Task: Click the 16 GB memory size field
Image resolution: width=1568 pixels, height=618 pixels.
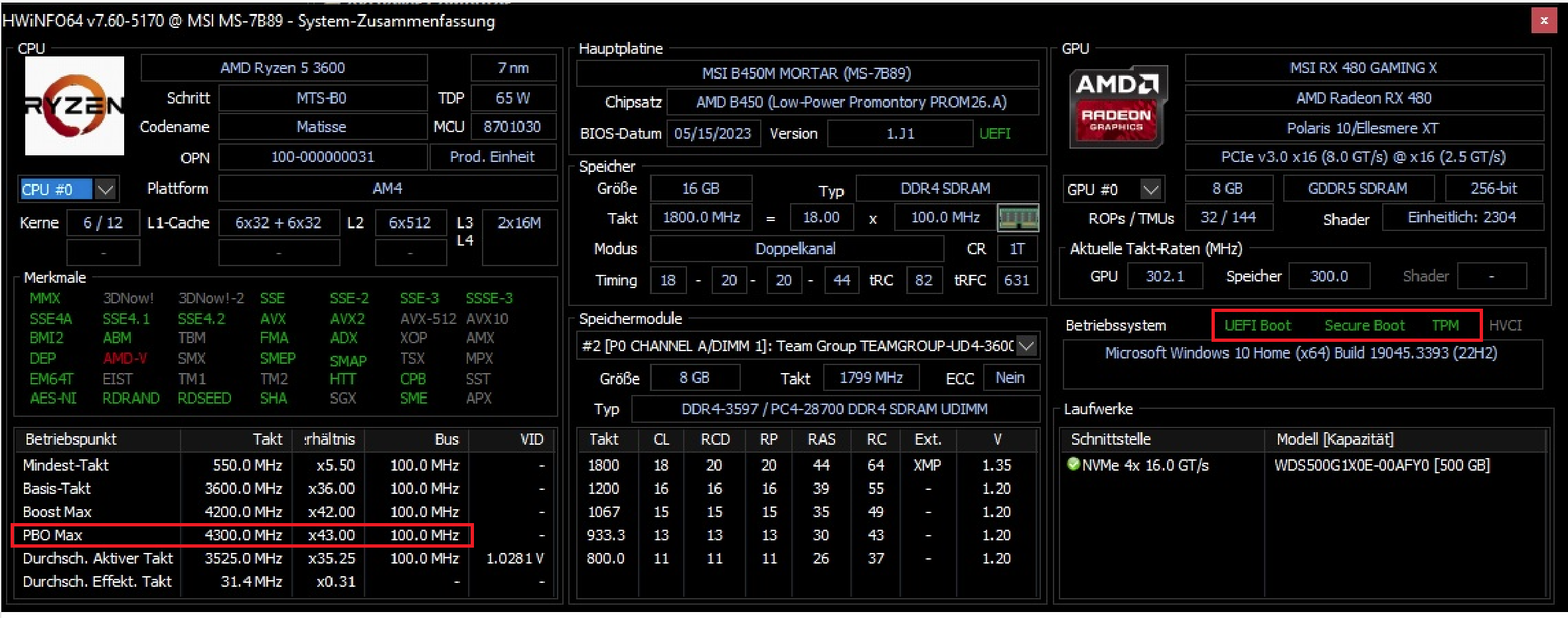Action: click(x=701, y=189)
